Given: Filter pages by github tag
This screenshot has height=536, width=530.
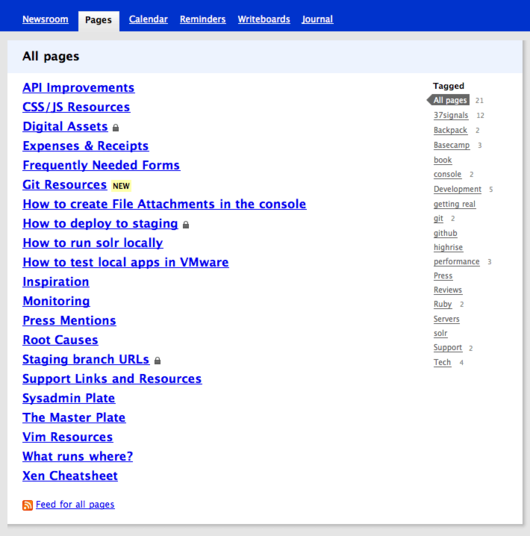Looking at the screenshot, I should (x=445, y=233).
